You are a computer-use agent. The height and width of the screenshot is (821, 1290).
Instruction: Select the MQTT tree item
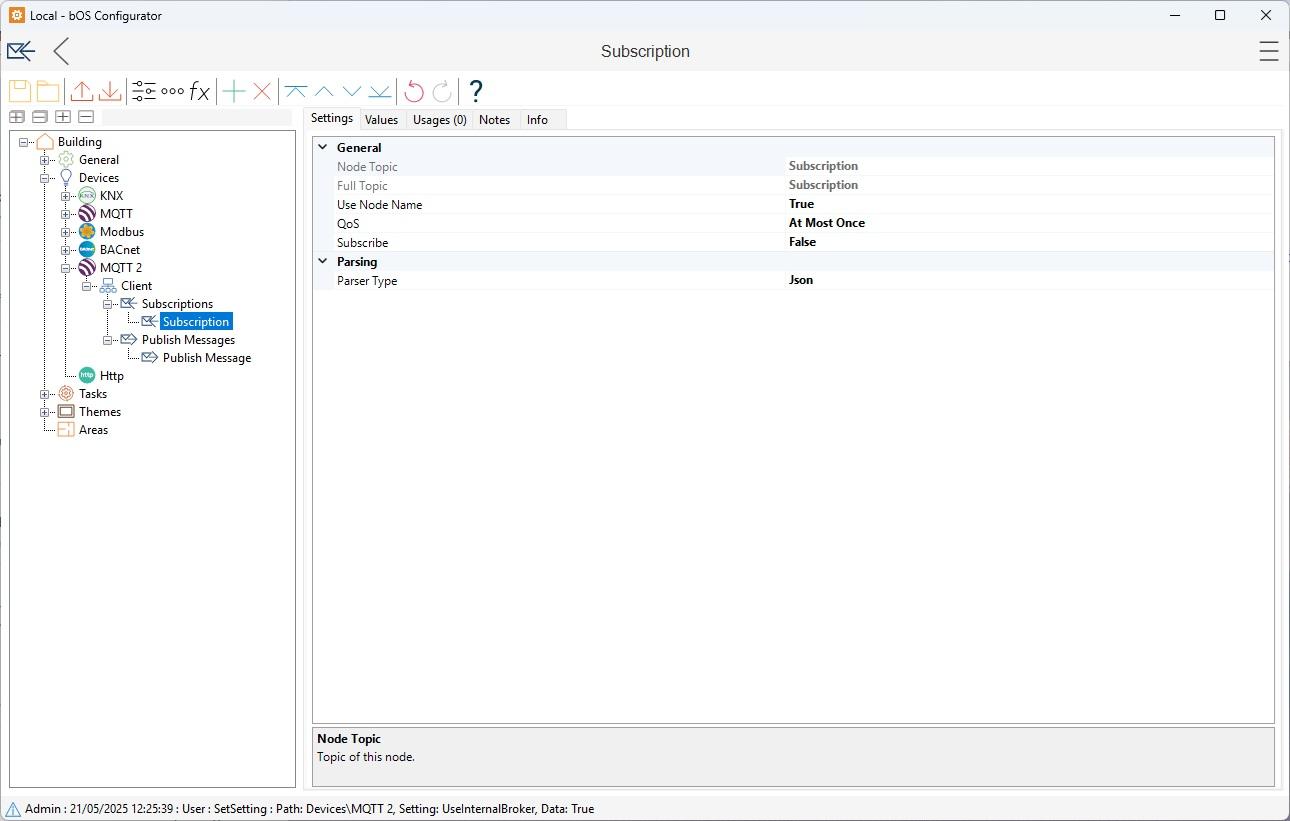coord(116,214)
